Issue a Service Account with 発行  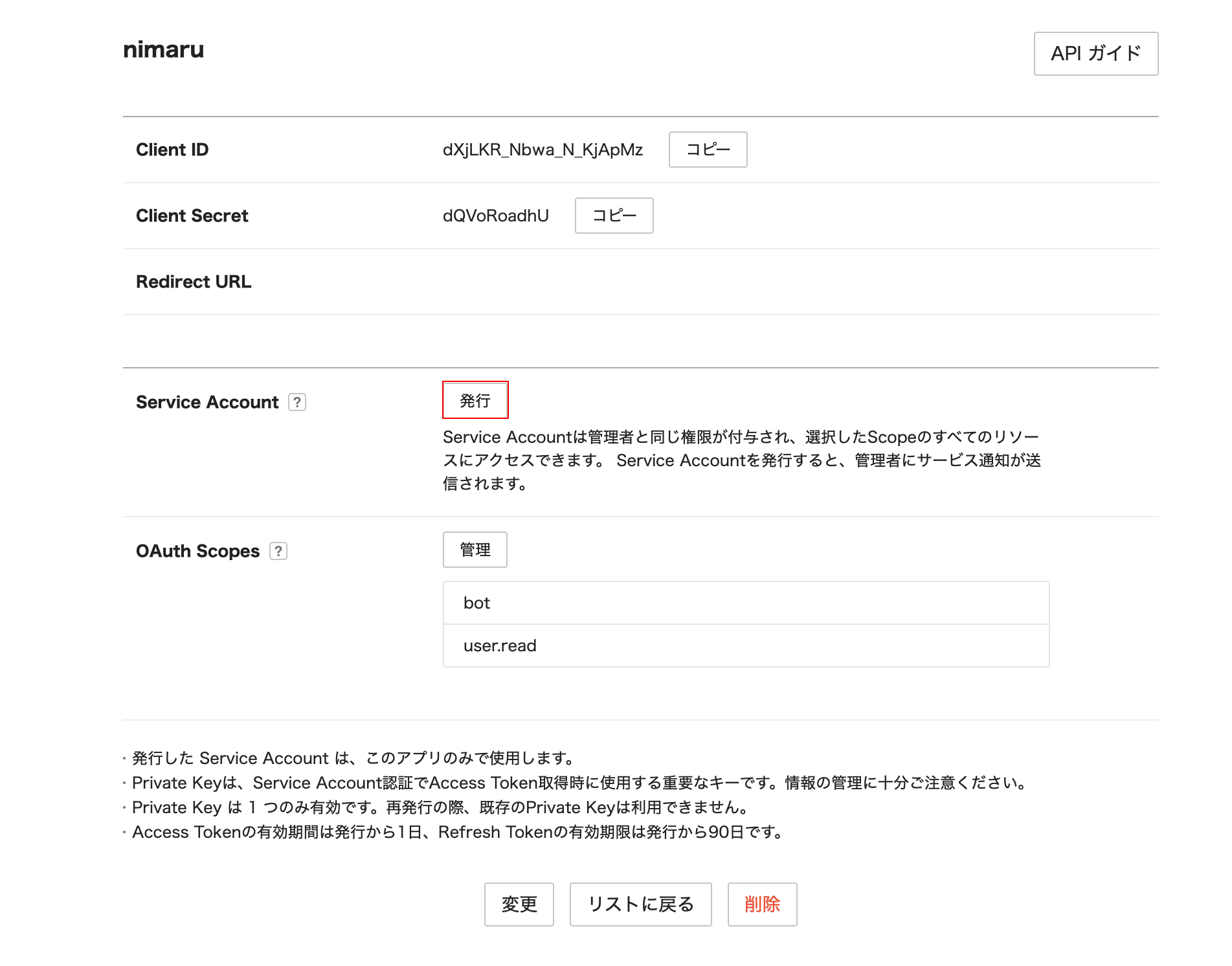(x=475, y=400)
